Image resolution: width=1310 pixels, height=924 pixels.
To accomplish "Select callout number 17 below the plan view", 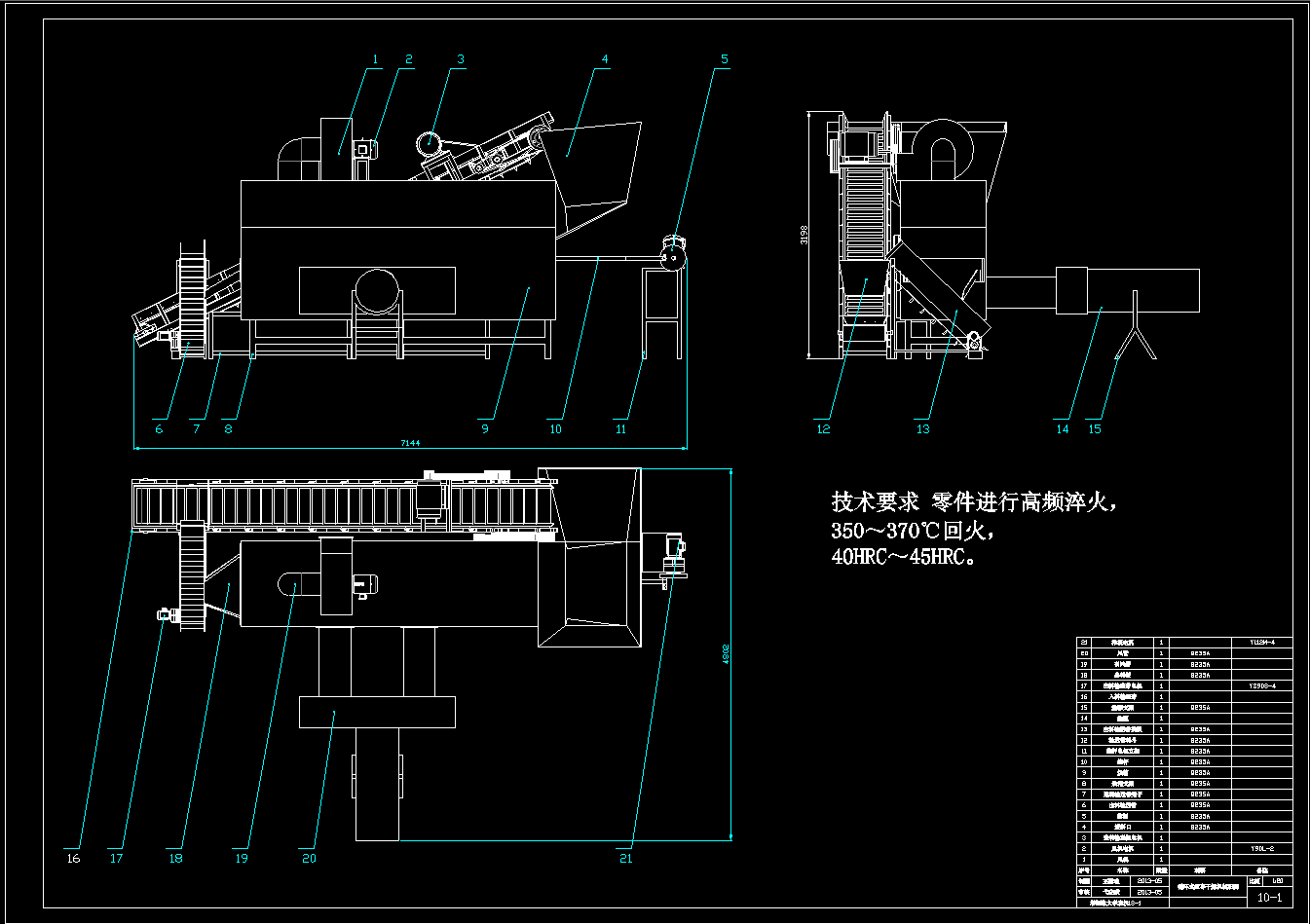I will pos(116,859).
